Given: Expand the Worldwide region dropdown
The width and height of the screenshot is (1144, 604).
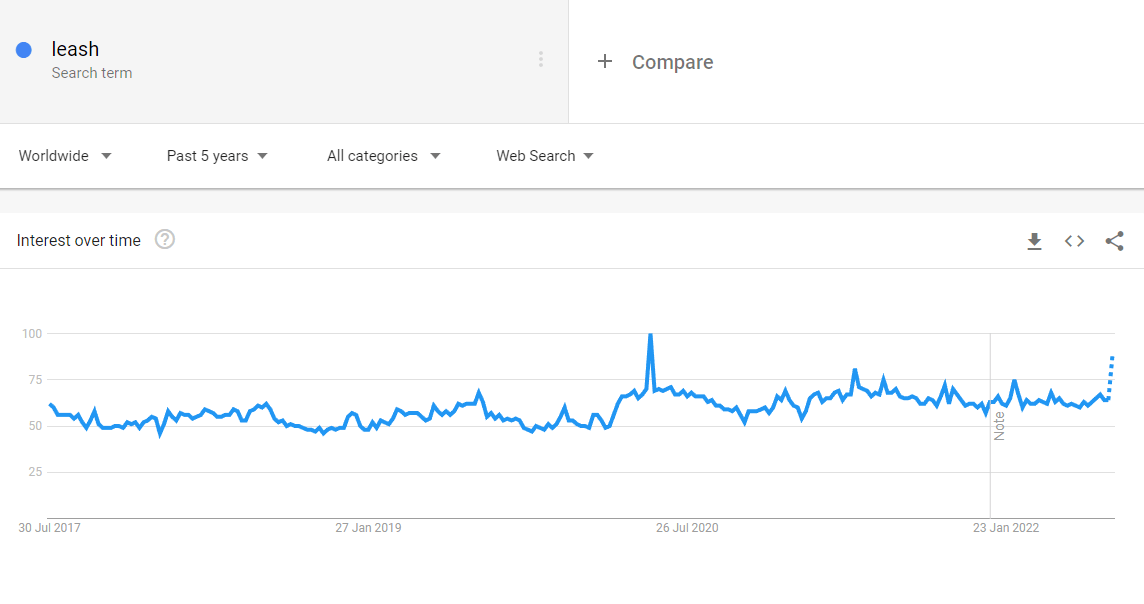Looking at the screenshot, I should point(65,156).
